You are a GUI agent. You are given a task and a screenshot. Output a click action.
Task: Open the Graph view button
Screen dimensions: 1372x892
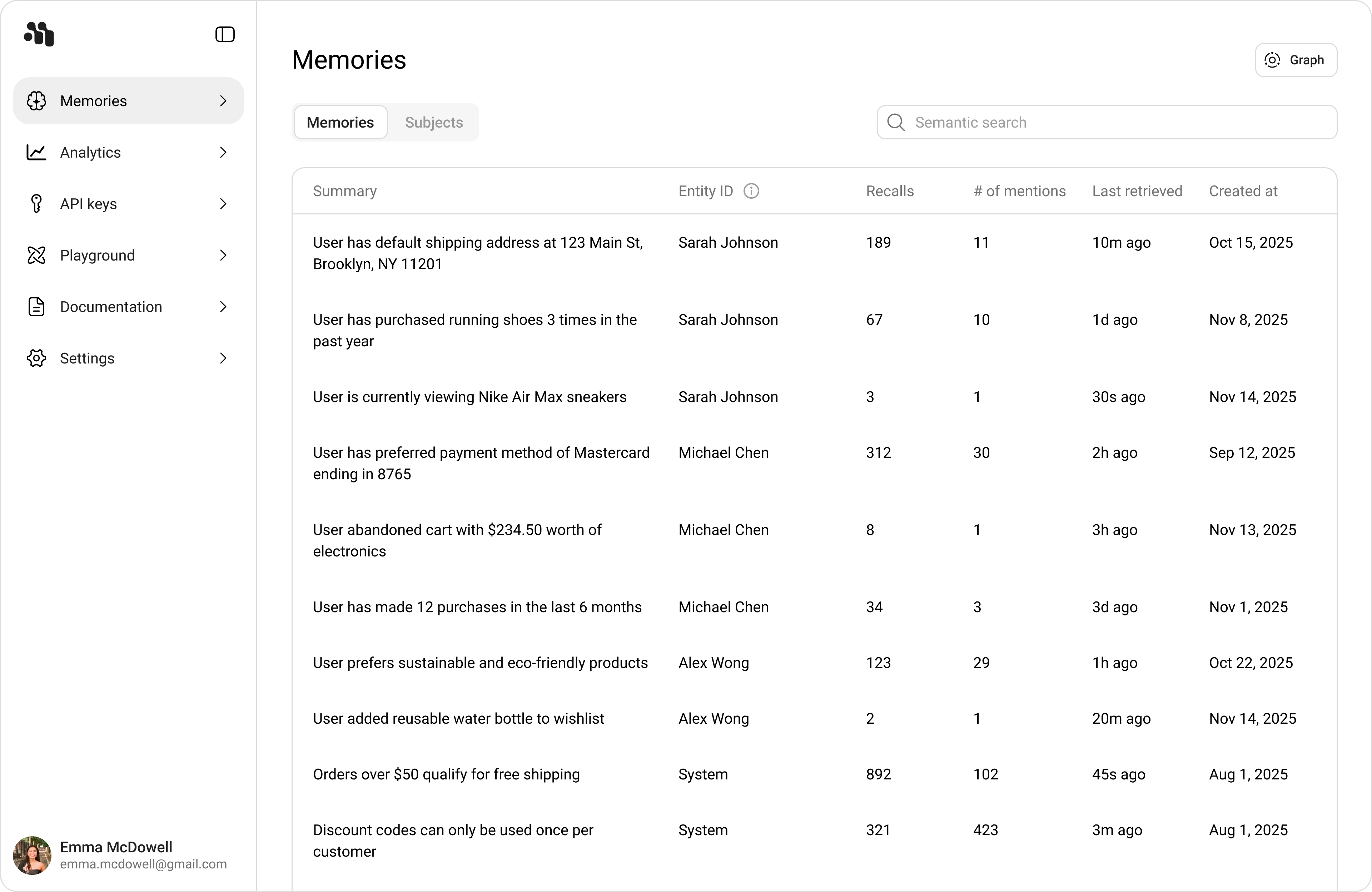(x=1295, y=60)
